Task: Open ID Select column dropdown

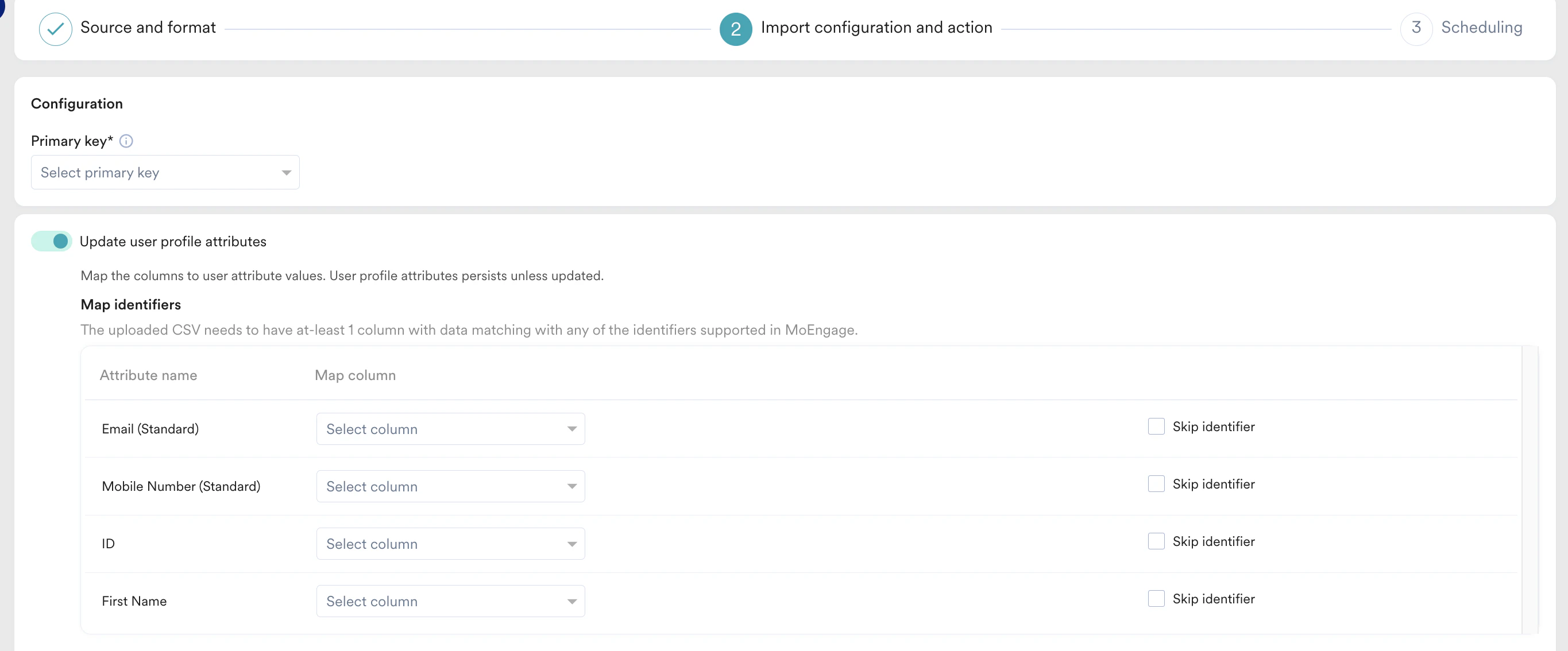Action: [450, 544]
